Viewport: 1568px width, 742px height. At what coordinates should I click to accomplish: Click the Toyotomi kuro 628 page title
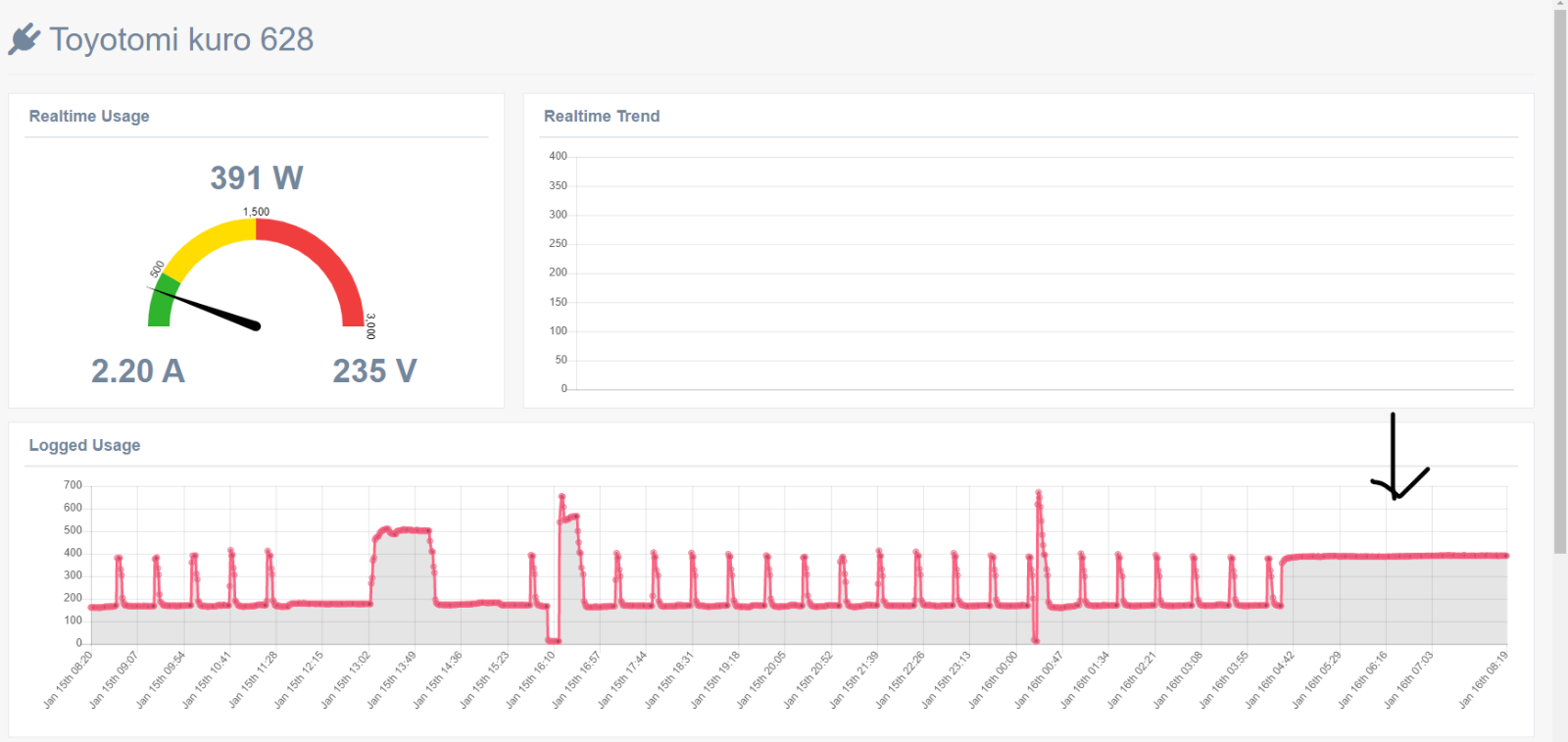(x=181, y=39)
